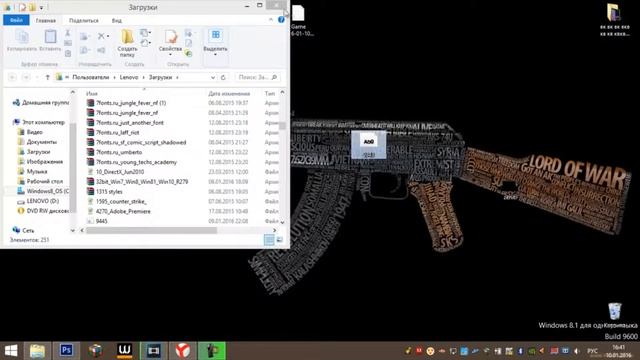Switch to the Главная ribbon tab
Image resolution: width=640 pixels, height=360 pixels.
pos(46,20)
